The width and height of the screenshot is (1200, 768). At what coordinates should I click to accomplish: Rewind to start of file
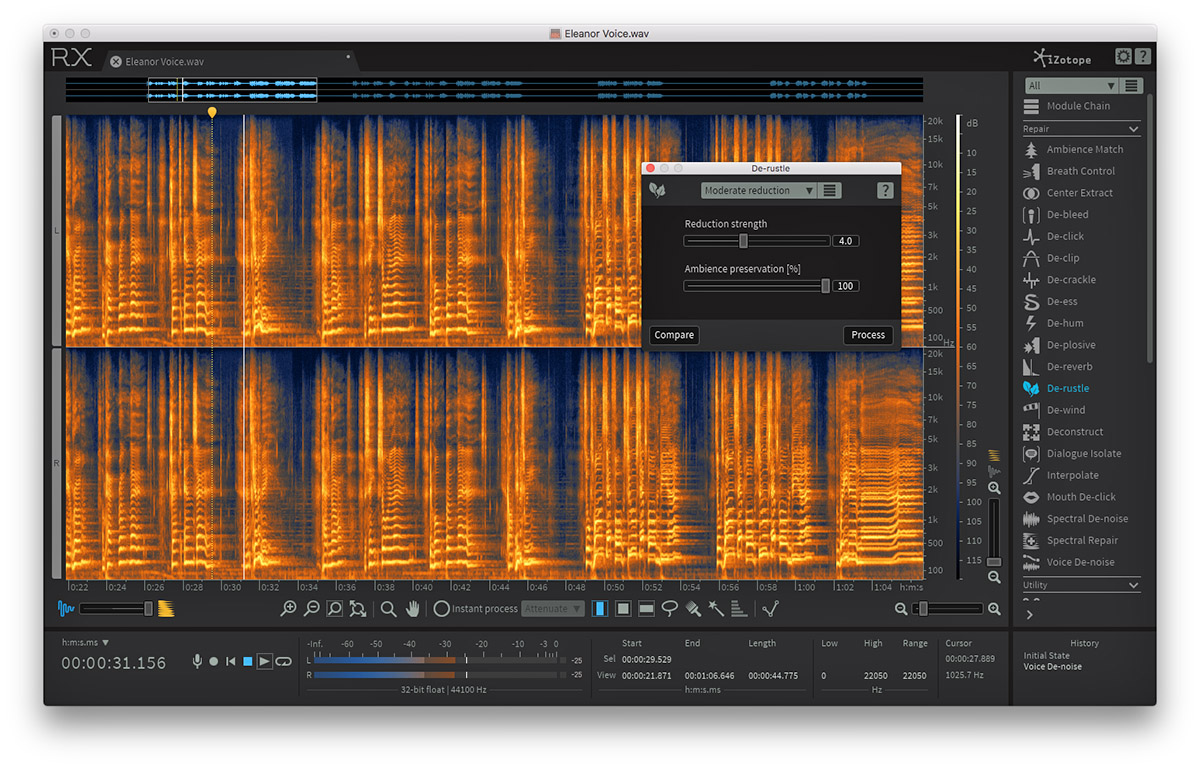[x=231, y=662]
